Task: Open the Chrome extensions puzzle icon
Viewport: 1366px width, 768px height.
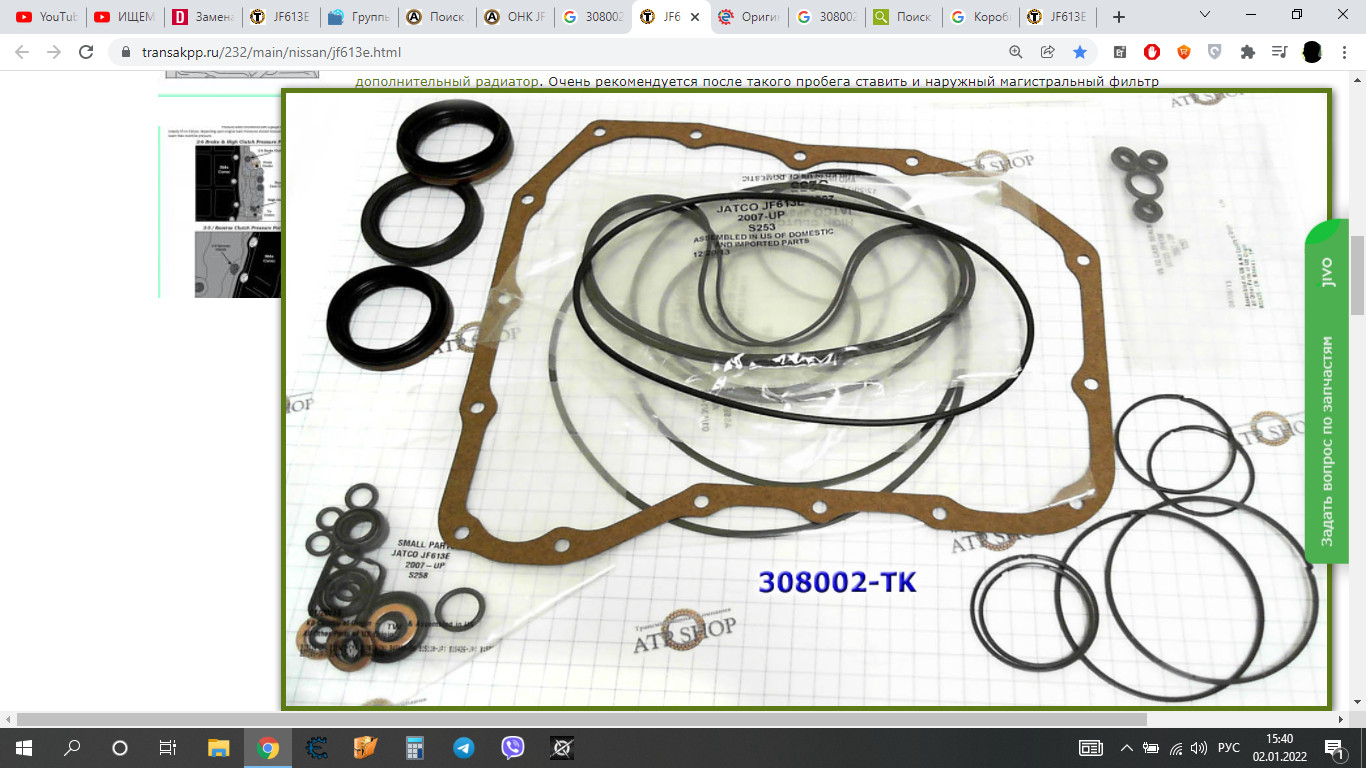Action: (x=1247, y=52)
